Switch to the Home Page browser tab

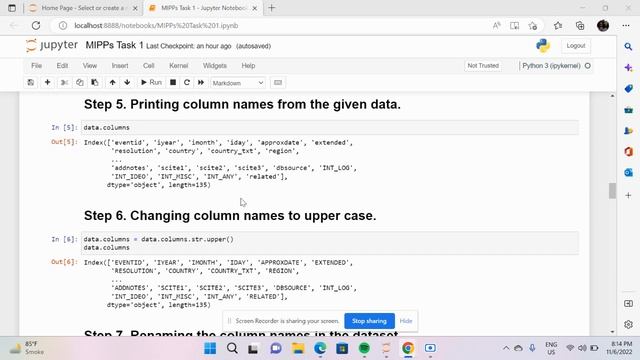point(78,8)
